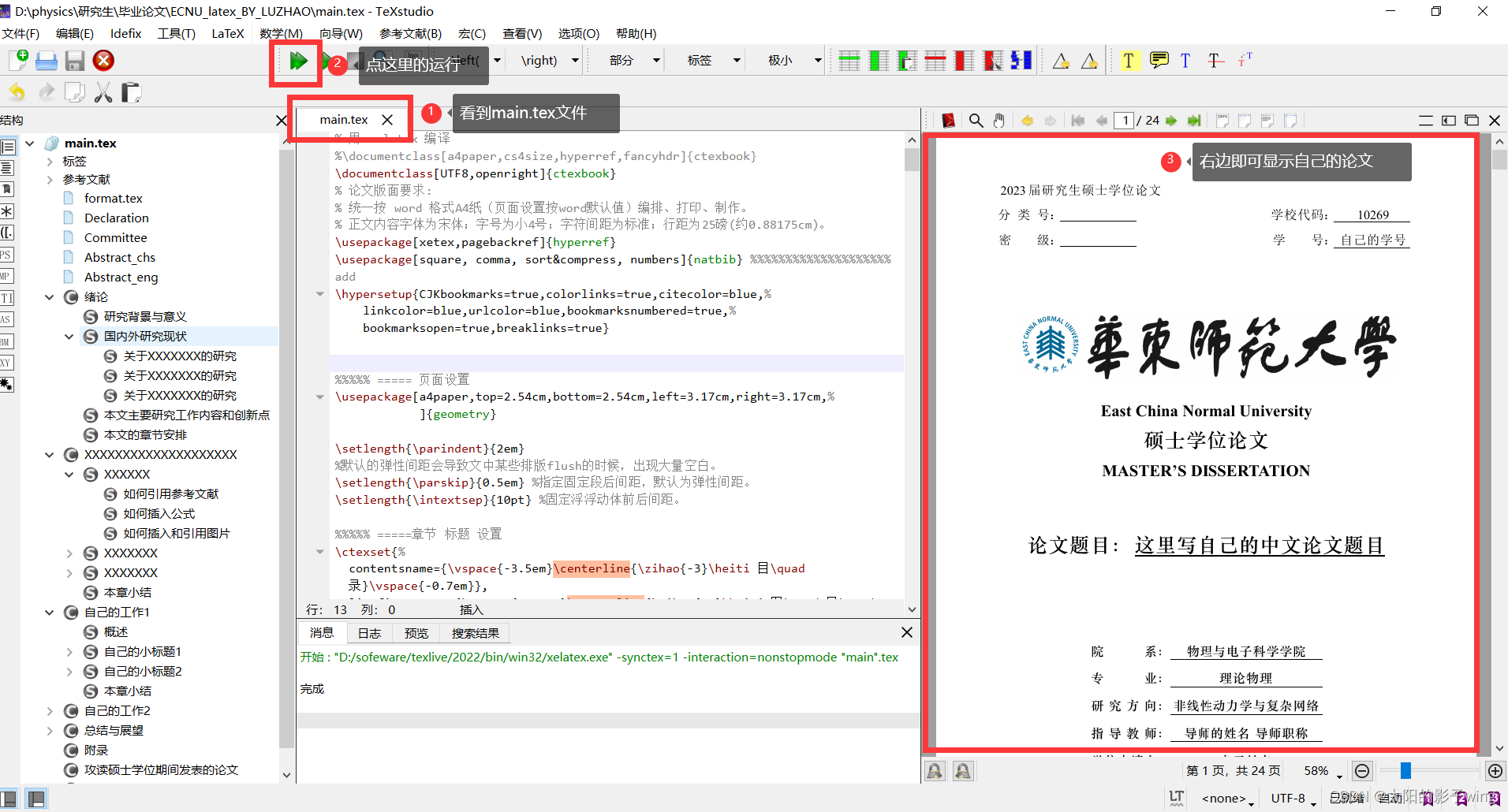Adjust the PDF zoom slider handle
Image resolution: width=1508 pixels, height=812 pixels.
1405,770
